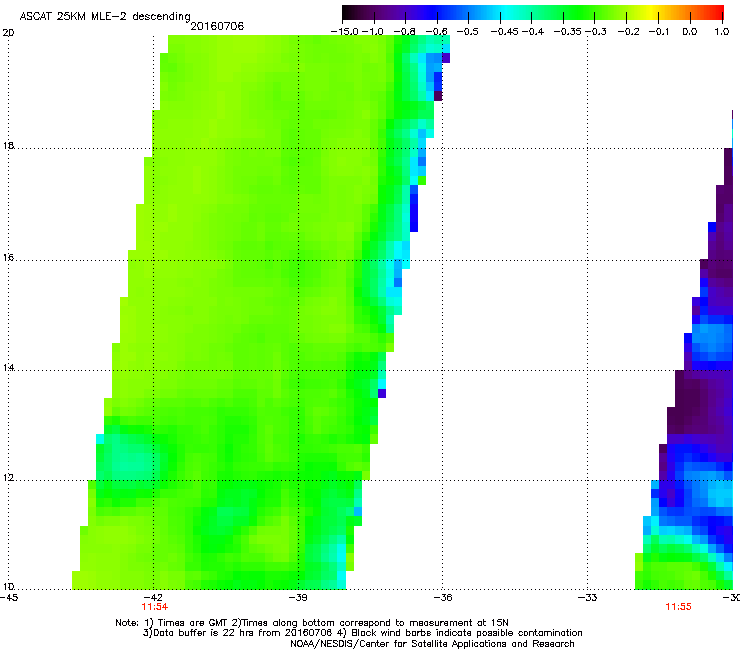
Task: Click the longitude label -36
Action: (x=443, y=598)
